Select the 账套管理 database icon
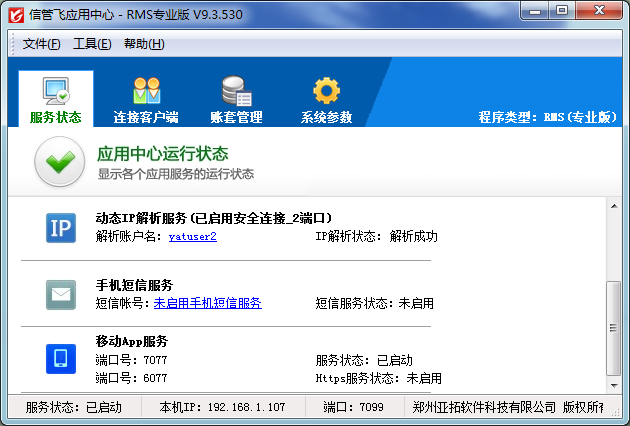The width and height of the screenshot is (630, 426). point(236,91)
